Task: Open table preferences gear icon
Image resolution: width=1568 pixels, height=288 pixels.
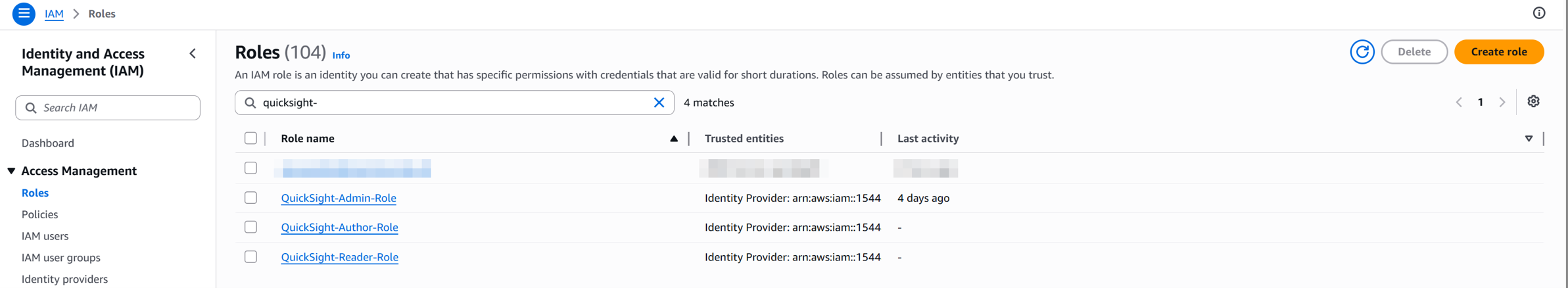Action: [x=1533, y=101]
